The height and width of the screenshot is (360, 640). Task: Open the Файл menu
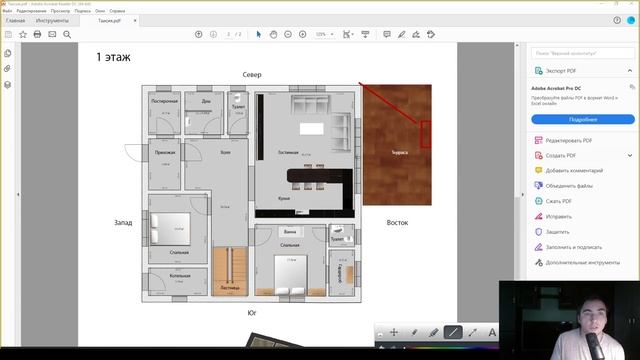7,11
